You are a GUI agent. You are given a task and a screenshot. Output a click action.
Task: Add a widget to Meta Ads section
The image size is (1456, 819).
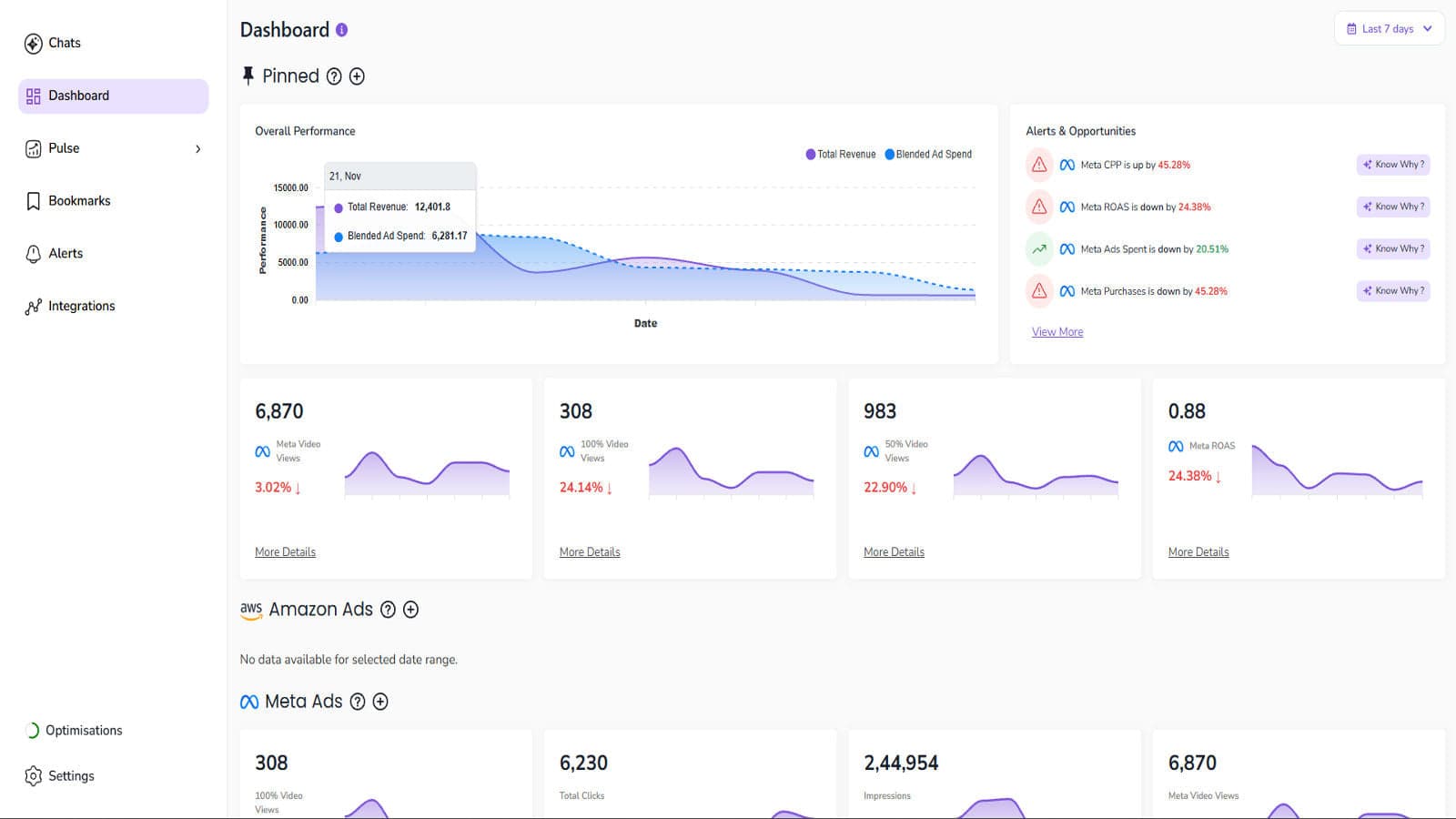pos(380,702)
